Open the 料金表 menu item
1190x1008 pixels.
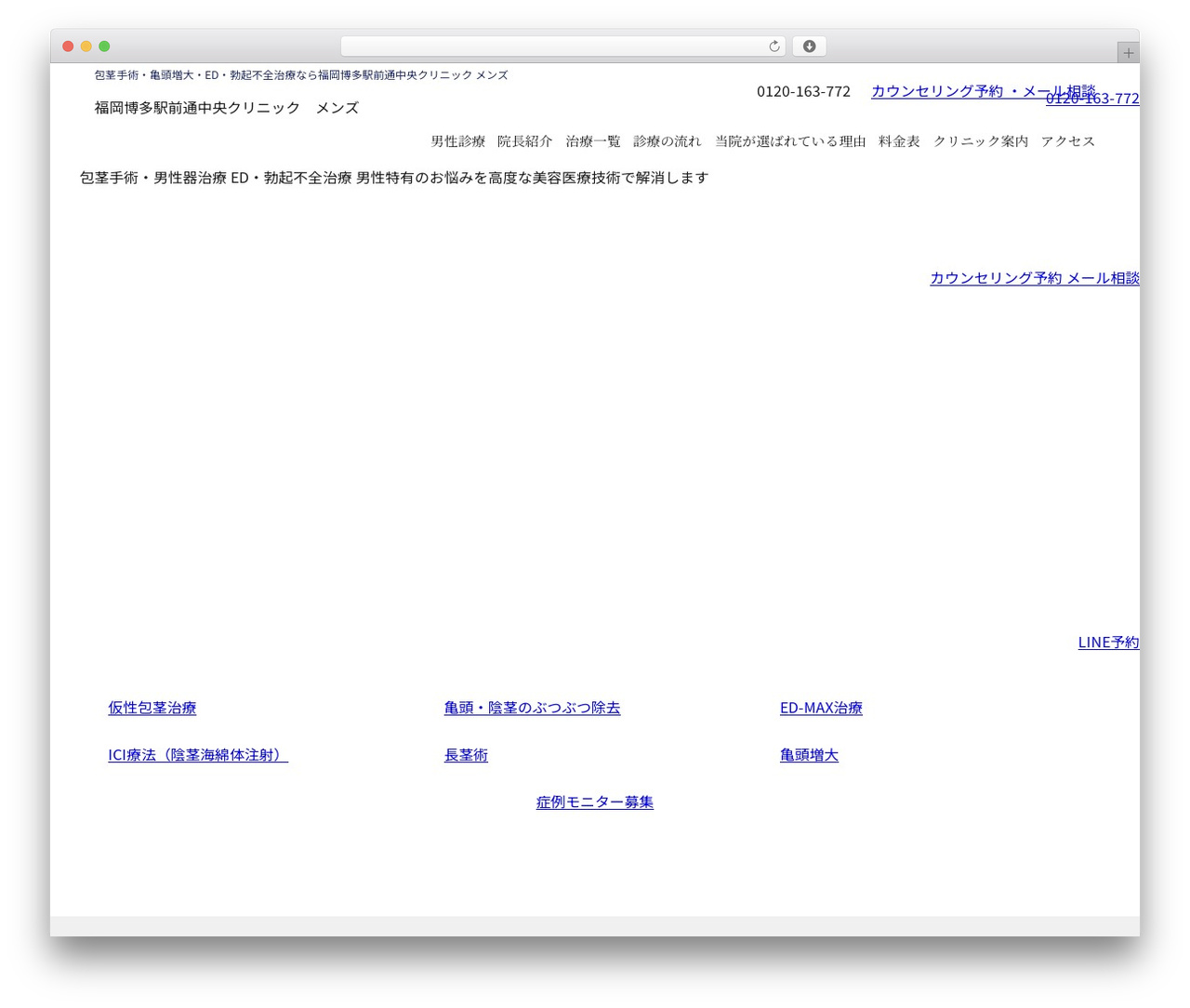coord(899,141)
